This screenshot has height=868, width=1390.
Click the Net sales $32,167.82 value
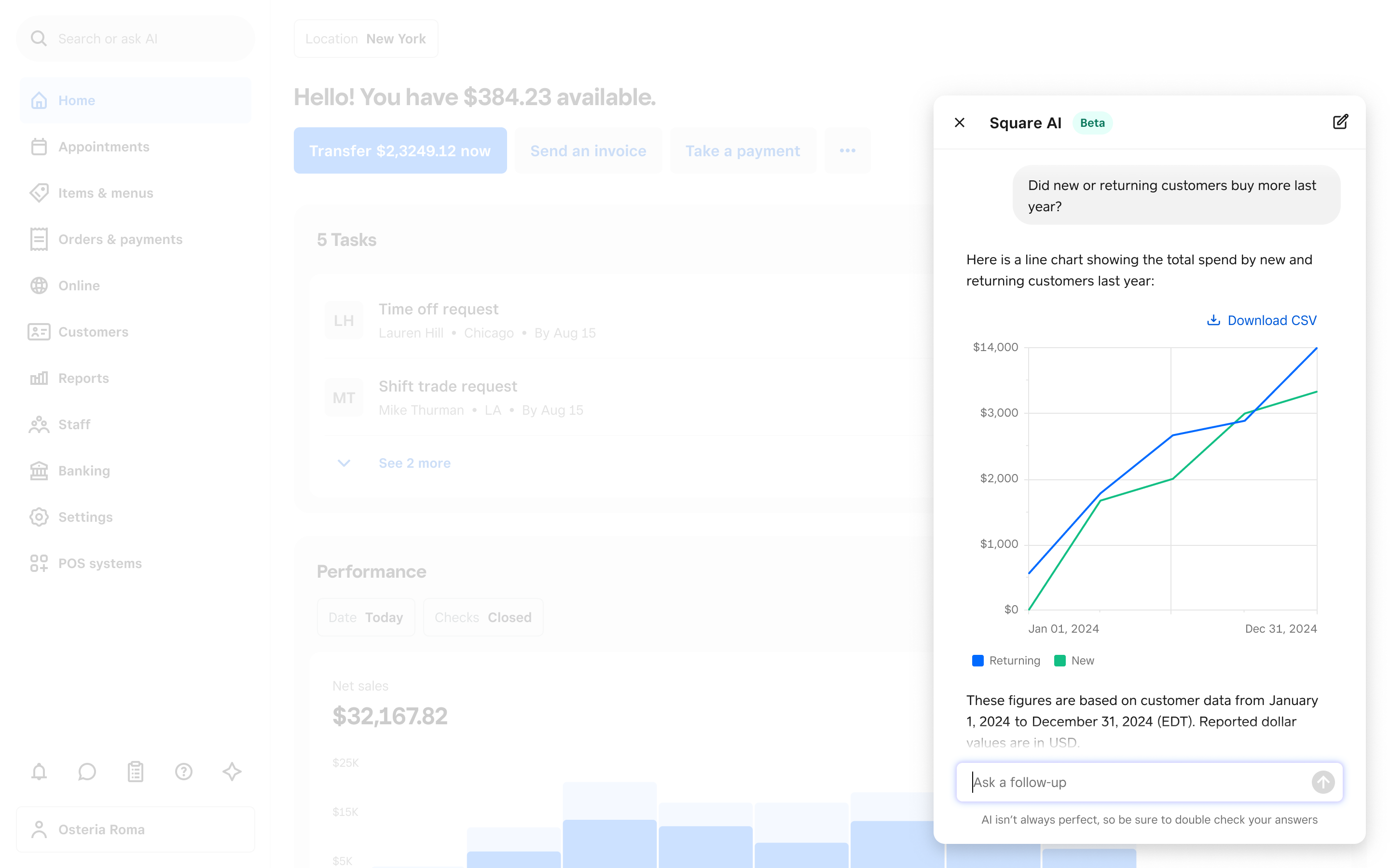390,716
